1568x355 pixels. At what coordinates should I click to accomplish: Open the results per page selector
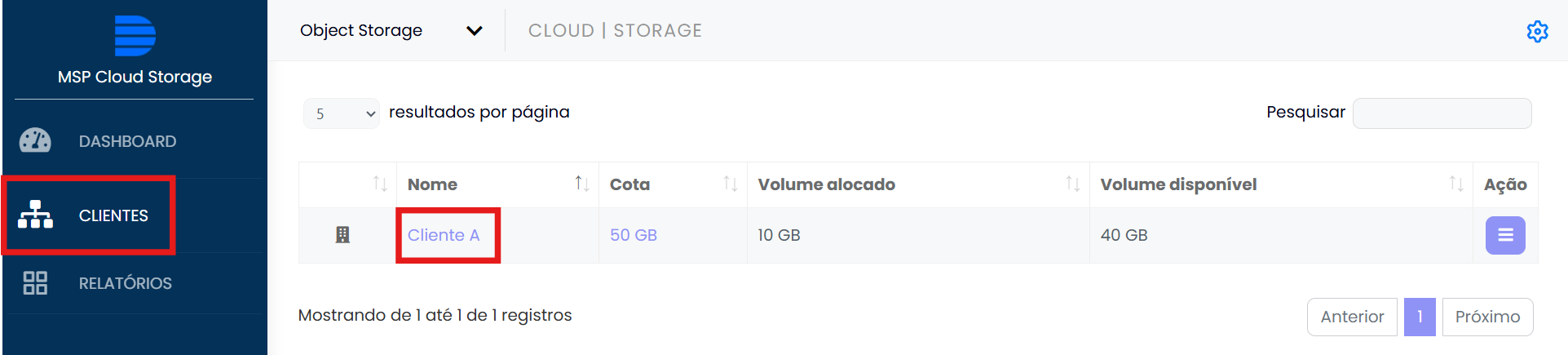(342, 113)
